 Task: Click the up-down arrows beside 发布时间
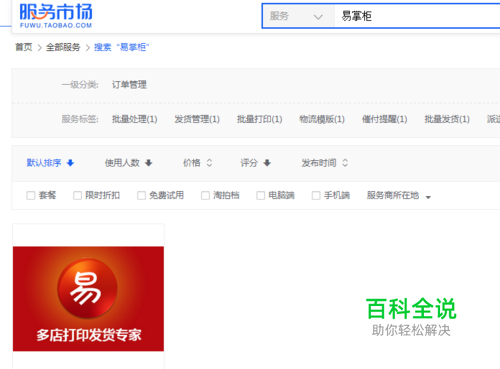(x=345, y=163)
